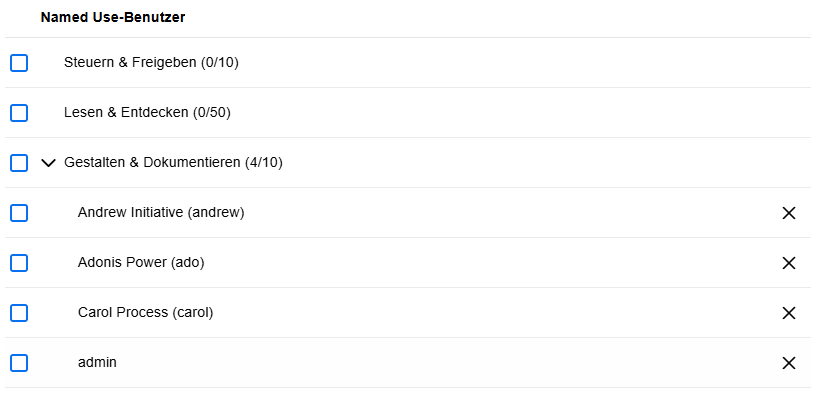This screenshot has width=819, height=398.
Task: Select the Adonis Power (ado) entry
Action: (141, 262)
